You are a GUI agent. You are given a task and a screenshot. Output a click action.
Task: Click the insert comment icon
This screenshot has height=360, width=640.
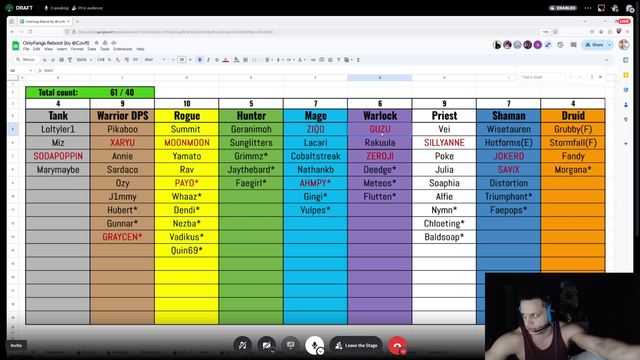point(322,60)
